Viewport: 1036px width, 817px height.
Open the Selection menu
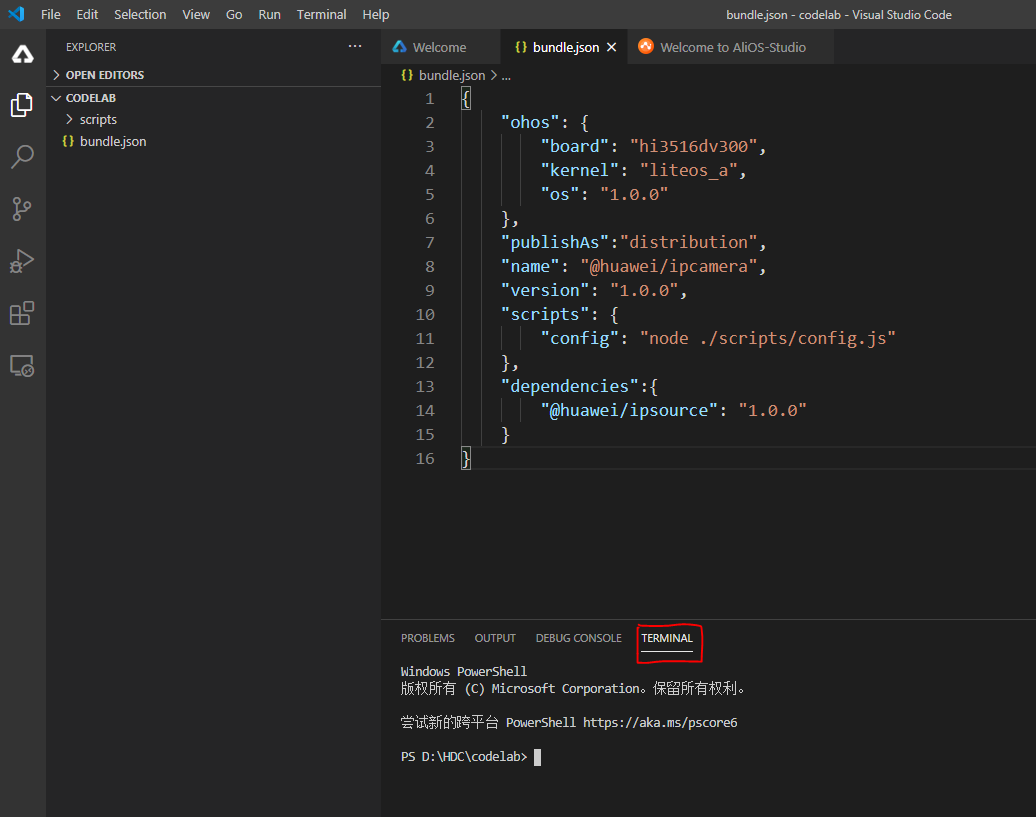[140, 14]
